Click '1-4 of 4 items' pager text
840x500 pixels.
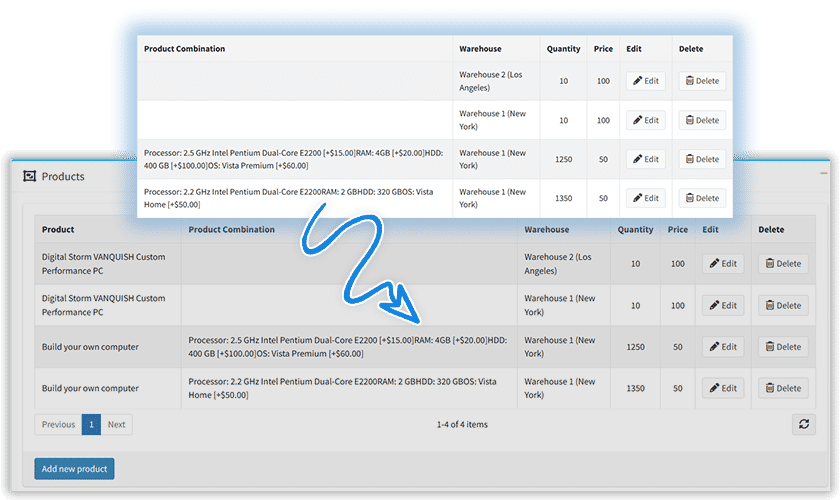[462, 424]
